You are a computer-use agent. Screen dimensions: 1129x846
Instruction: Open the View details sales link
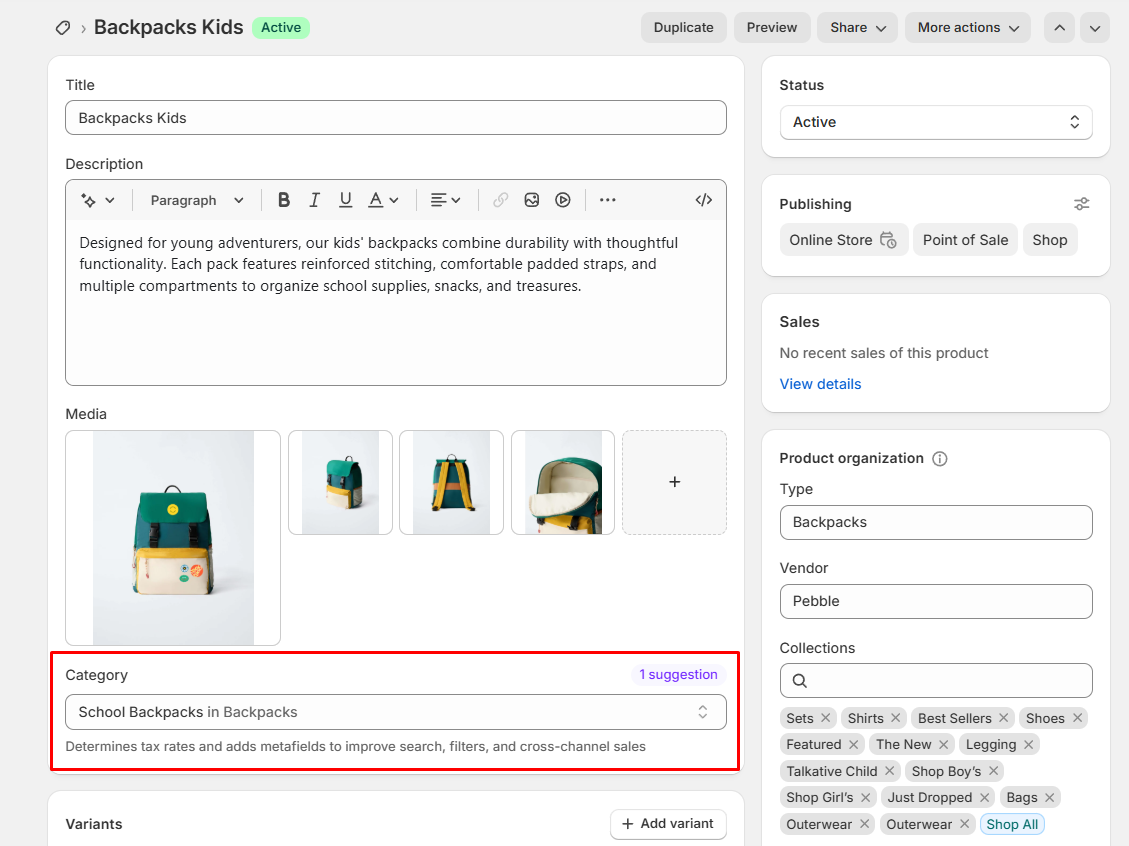(x=820, y=384)
